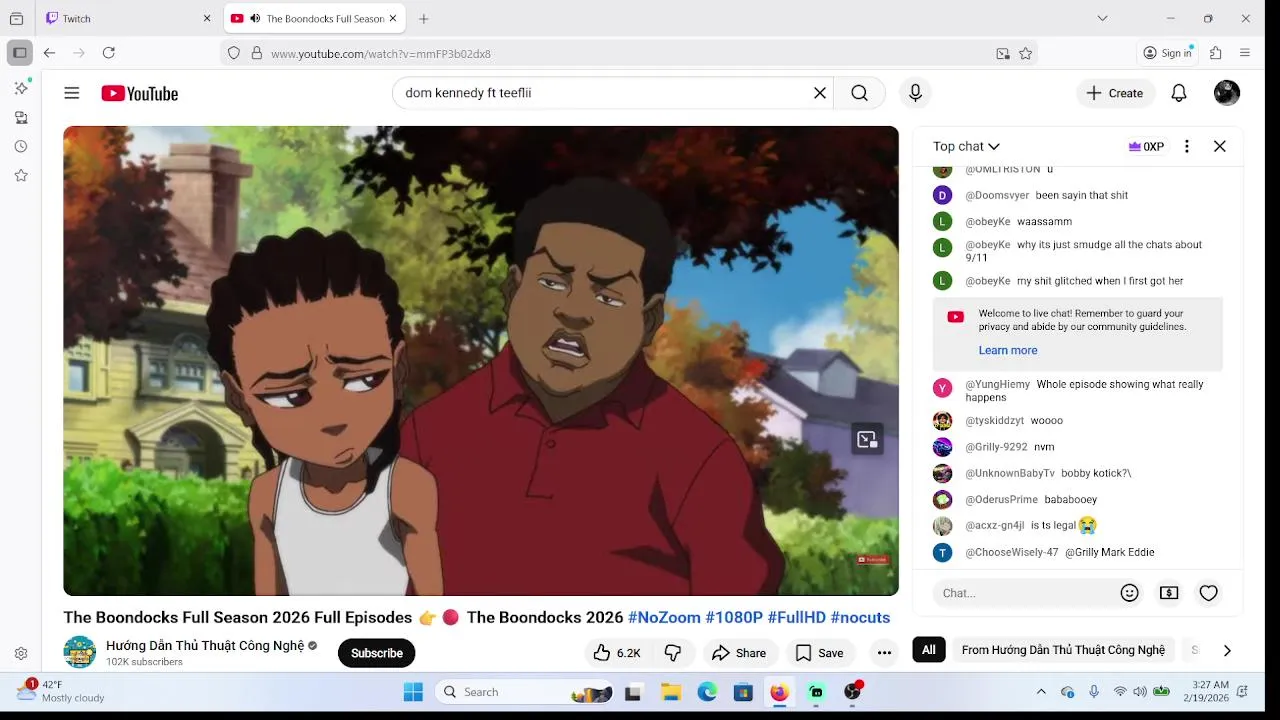Show more filter chips with right arrow

point(1227,651)
